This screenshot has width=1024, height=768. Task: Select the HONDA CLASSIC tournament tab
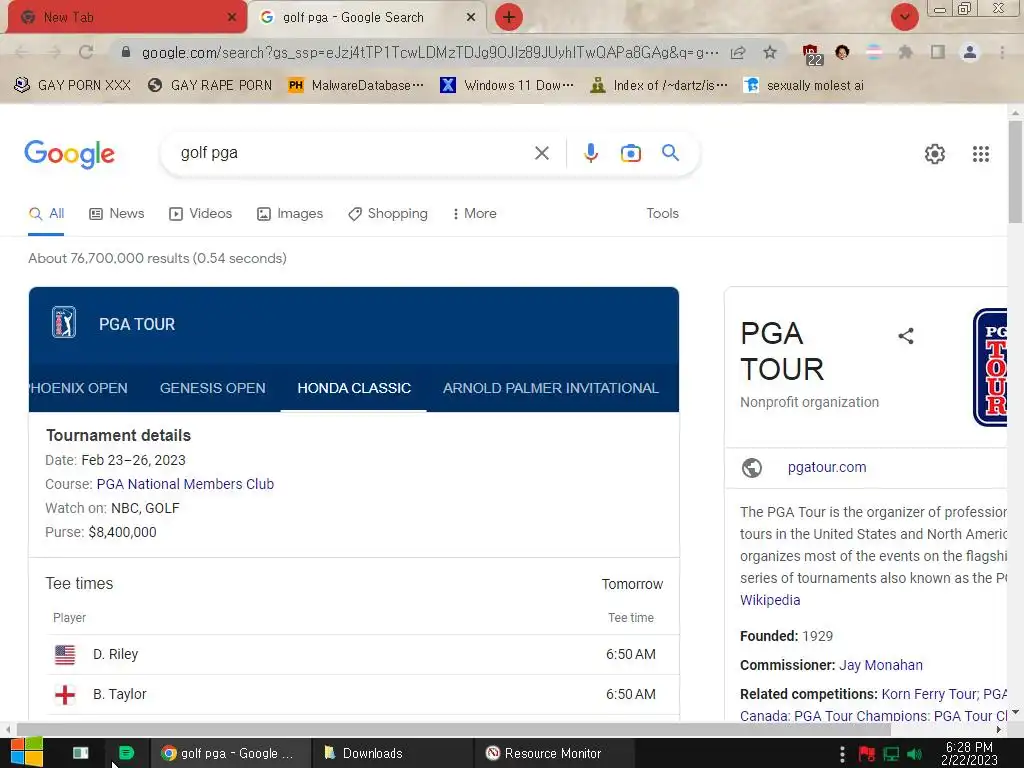pos(354,388)
